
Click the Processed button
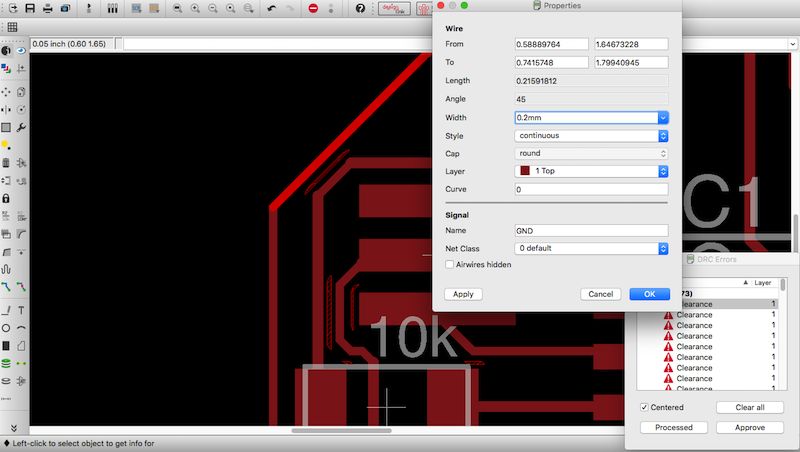(674, 428)
